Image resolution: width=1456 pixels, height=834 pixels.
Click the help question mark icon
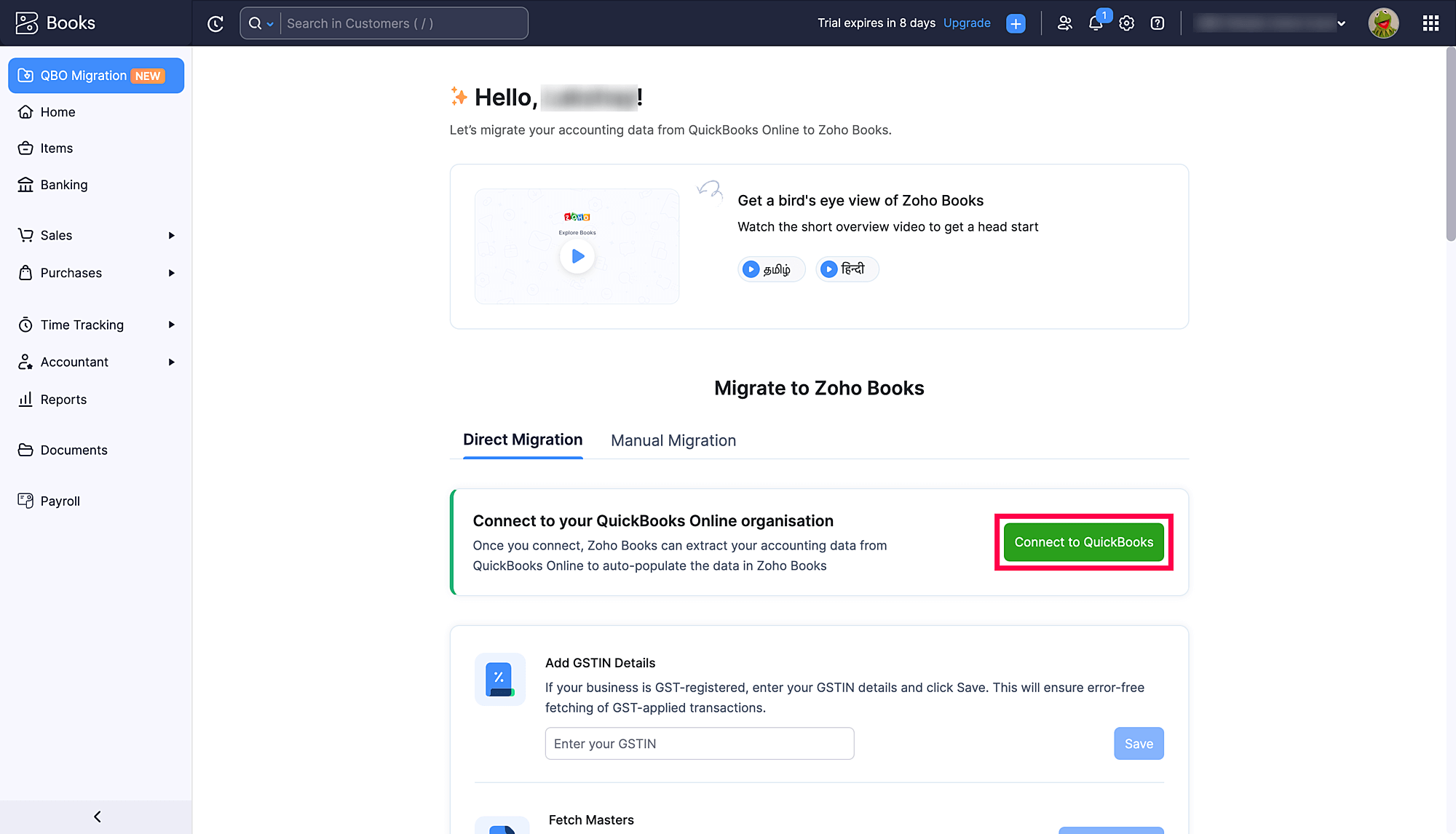1157,23
